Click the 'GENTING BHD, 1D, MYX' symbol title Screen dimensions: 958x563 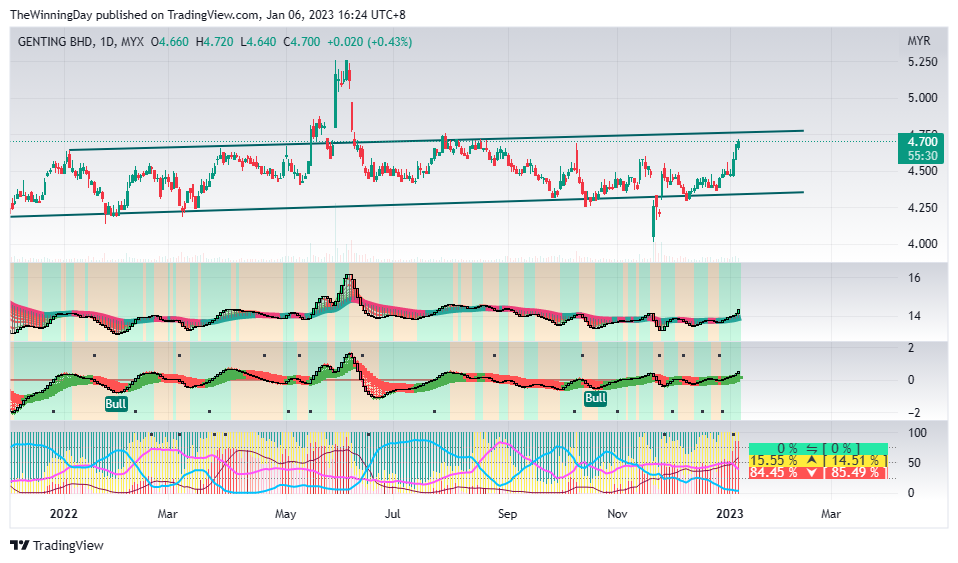(81, 42)
